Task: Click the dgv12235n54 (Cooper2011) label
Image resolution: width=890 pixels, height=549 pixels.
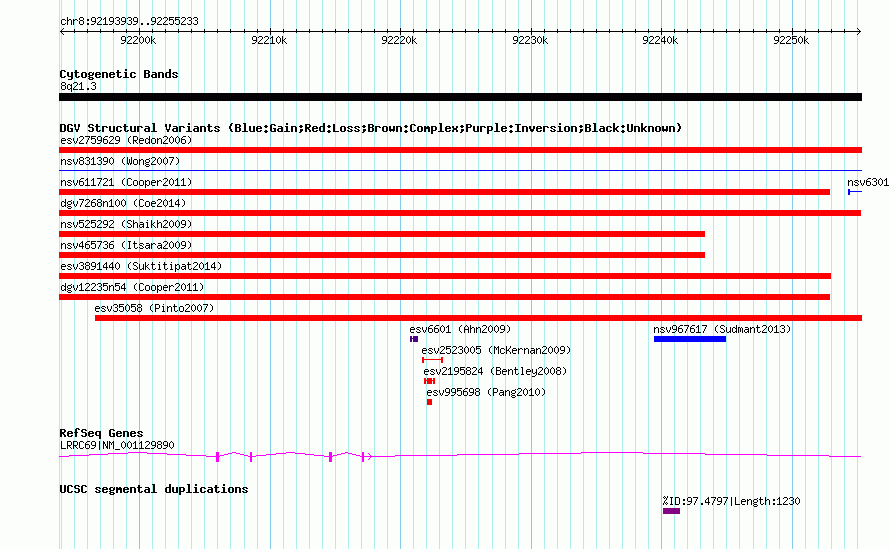Action: pyautogui.click(x=132, y=287)
